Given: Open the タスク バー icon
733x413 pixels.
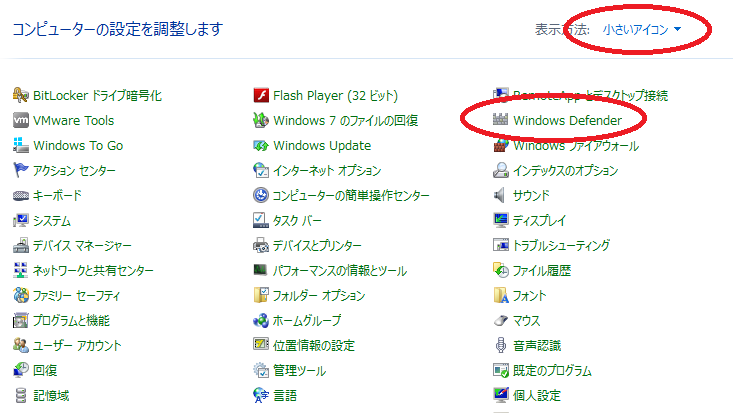Looking at the screenshot, I should [261, 220].
